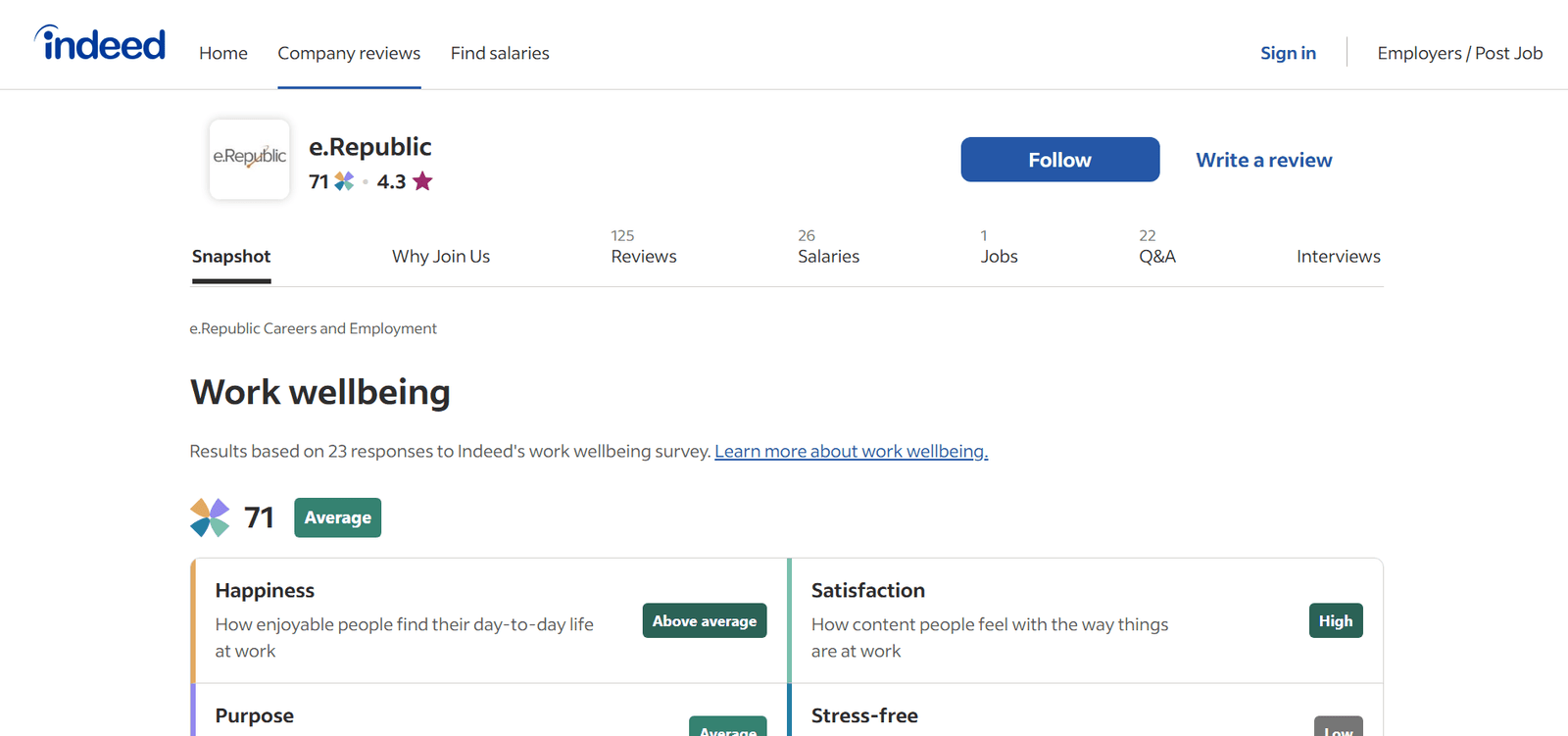Viewport: 1568px width, 736px height.
Task: Select the Satisfaction wellbeing heading
Action: pyautogui.click(x=868, y=590)
